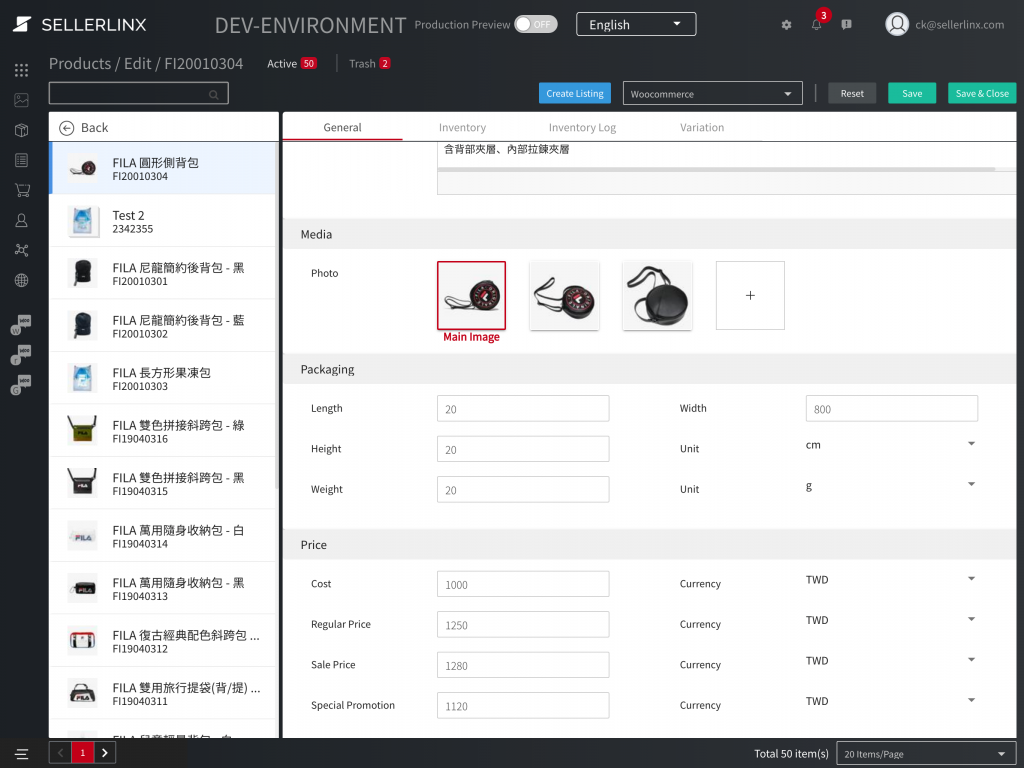Open the WooCommerce W channel icon
Screen dimensions: 1024x768
[x=21, y=325]
